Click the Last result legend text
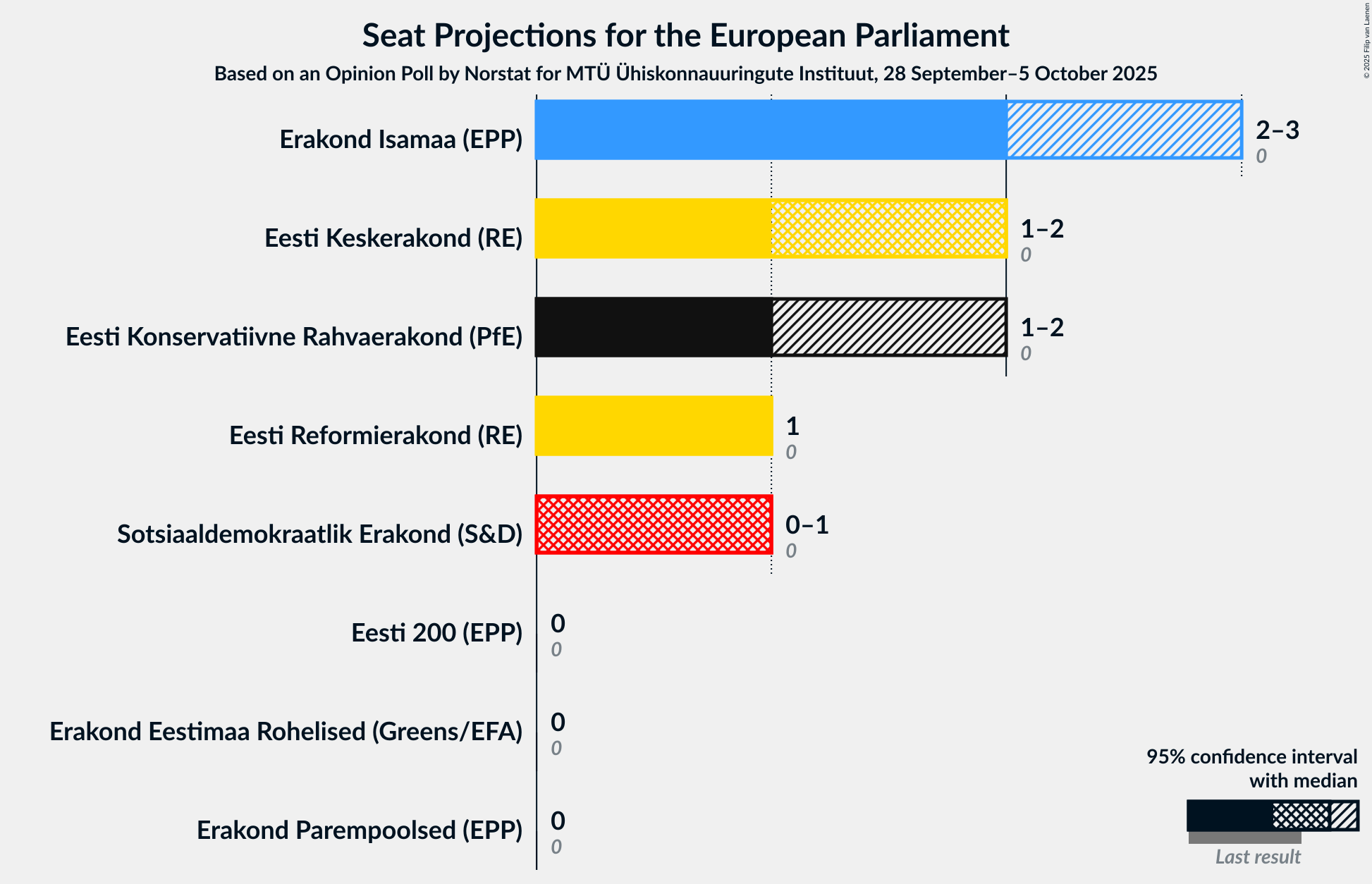The image size is (1372, 884). [1258, 857]
